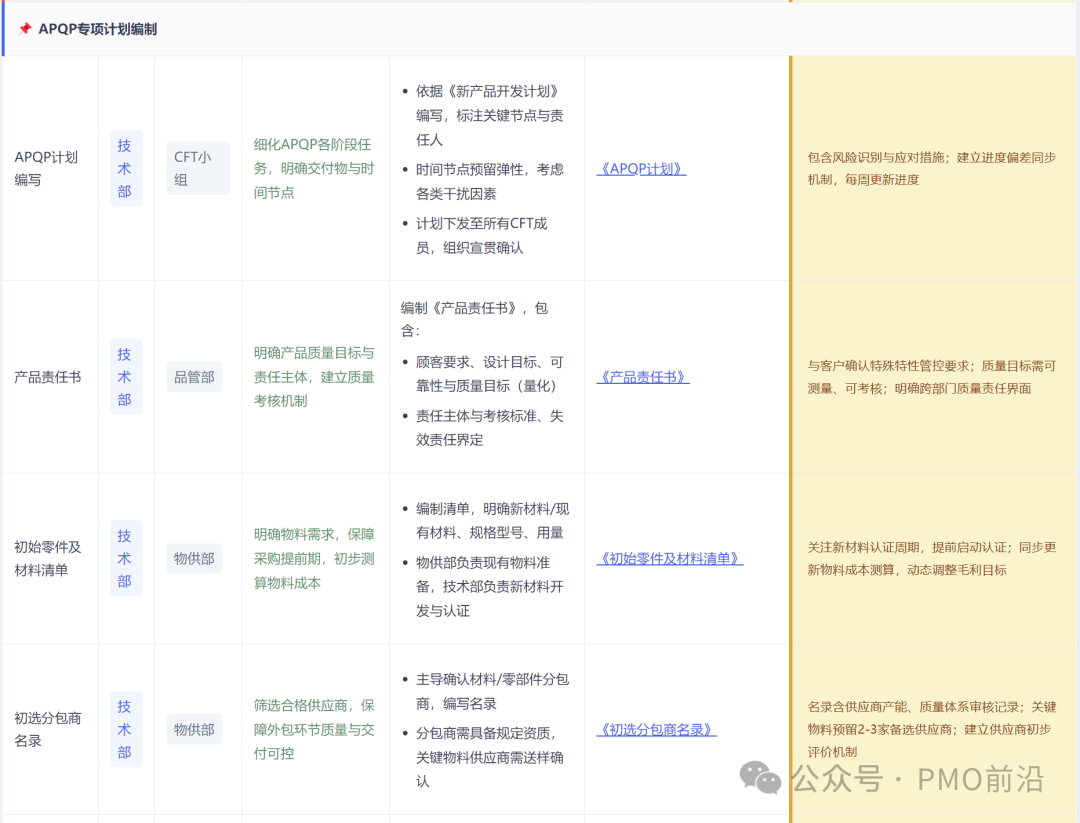Select the 初始零件及材料清单 task name cell
Viewport: 1080px width, 823px height.
point(48,558)
